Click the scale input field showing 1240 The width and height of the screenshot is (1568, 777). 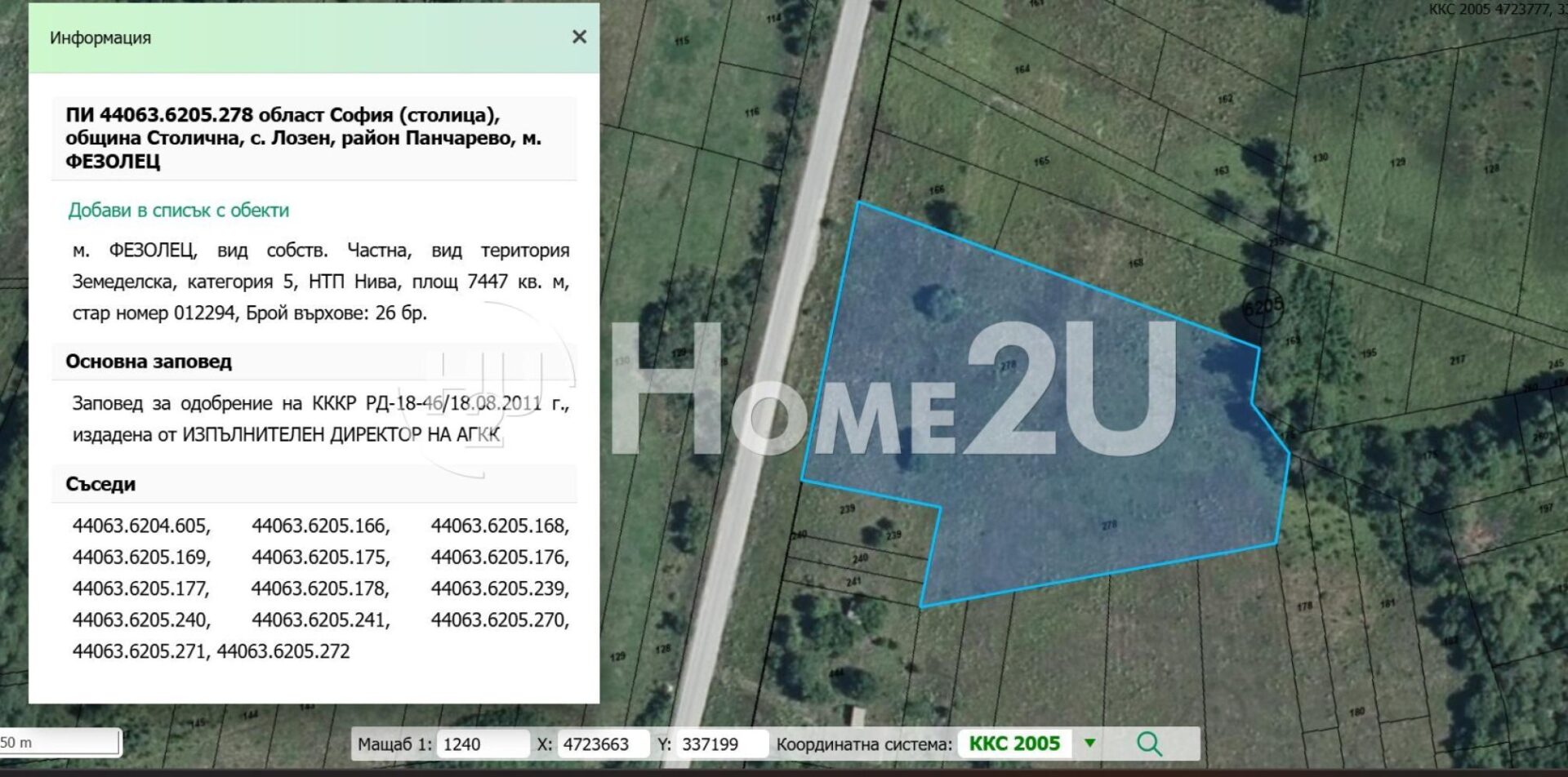tap(483, 744)
